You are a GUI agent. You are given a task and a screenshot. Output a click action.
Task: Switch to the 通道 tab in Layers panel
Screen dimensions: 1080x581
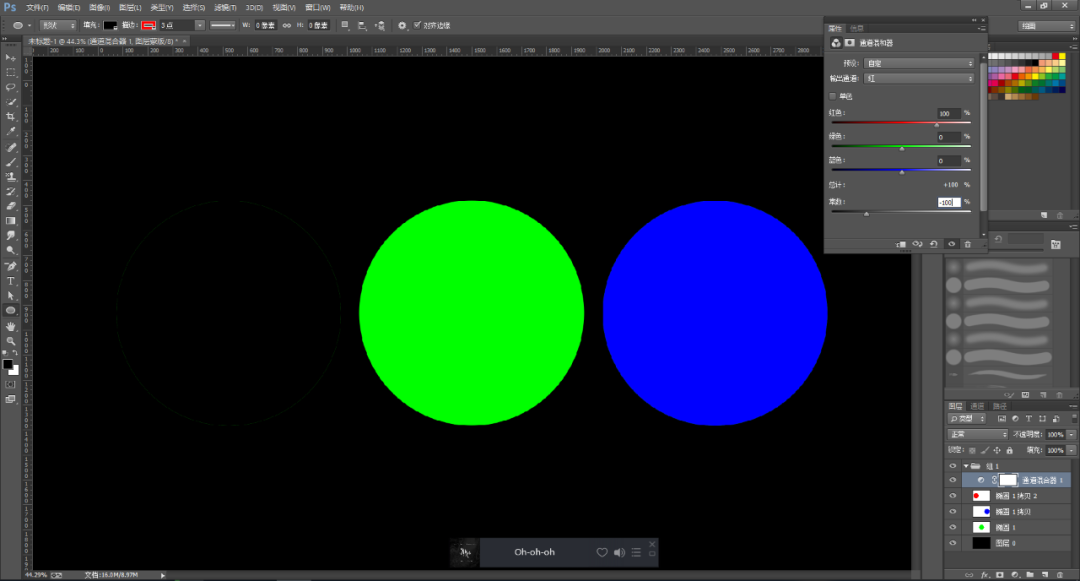coord(977,406)
